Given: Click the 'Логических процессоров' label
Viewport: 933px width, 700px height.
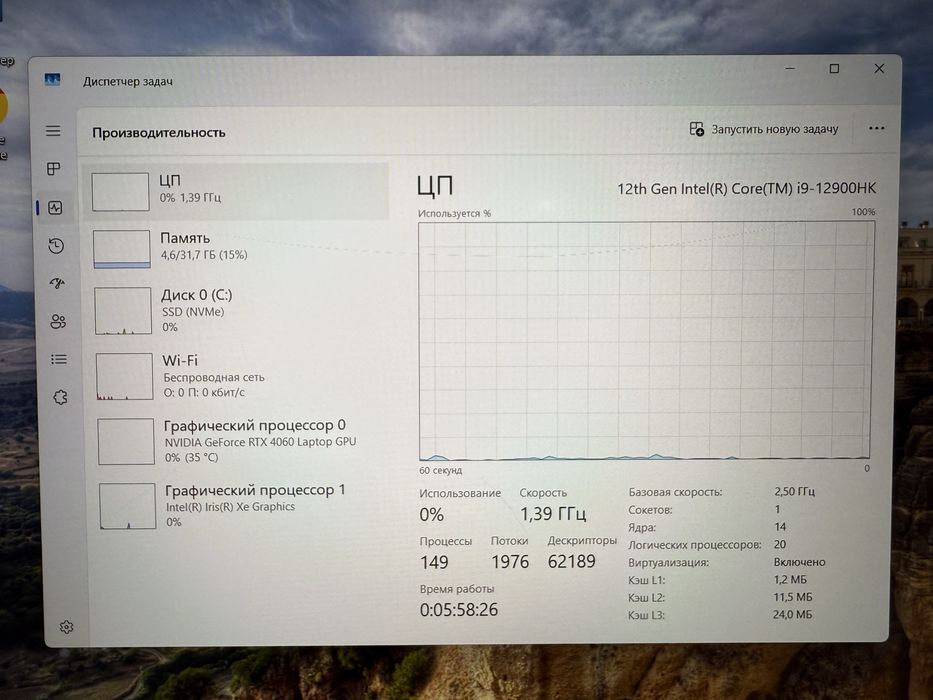Looking at the screenshot, I should pos(694,545).
